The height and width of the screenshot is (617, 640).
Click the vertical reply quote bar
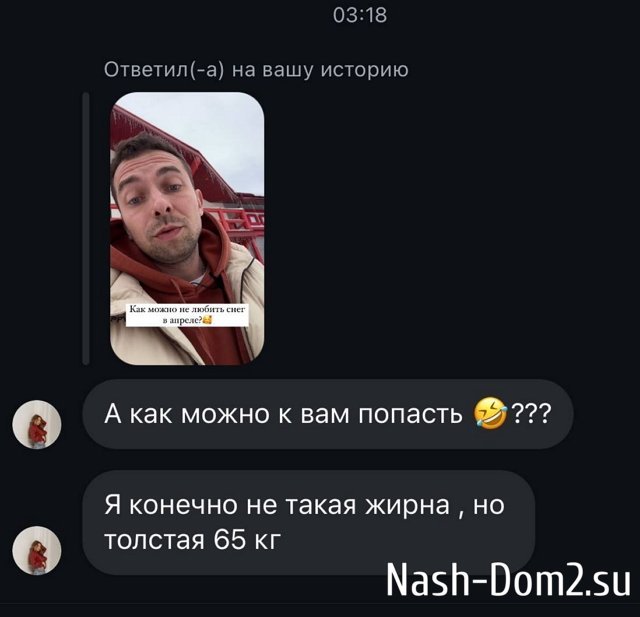(x=86, y=229)
